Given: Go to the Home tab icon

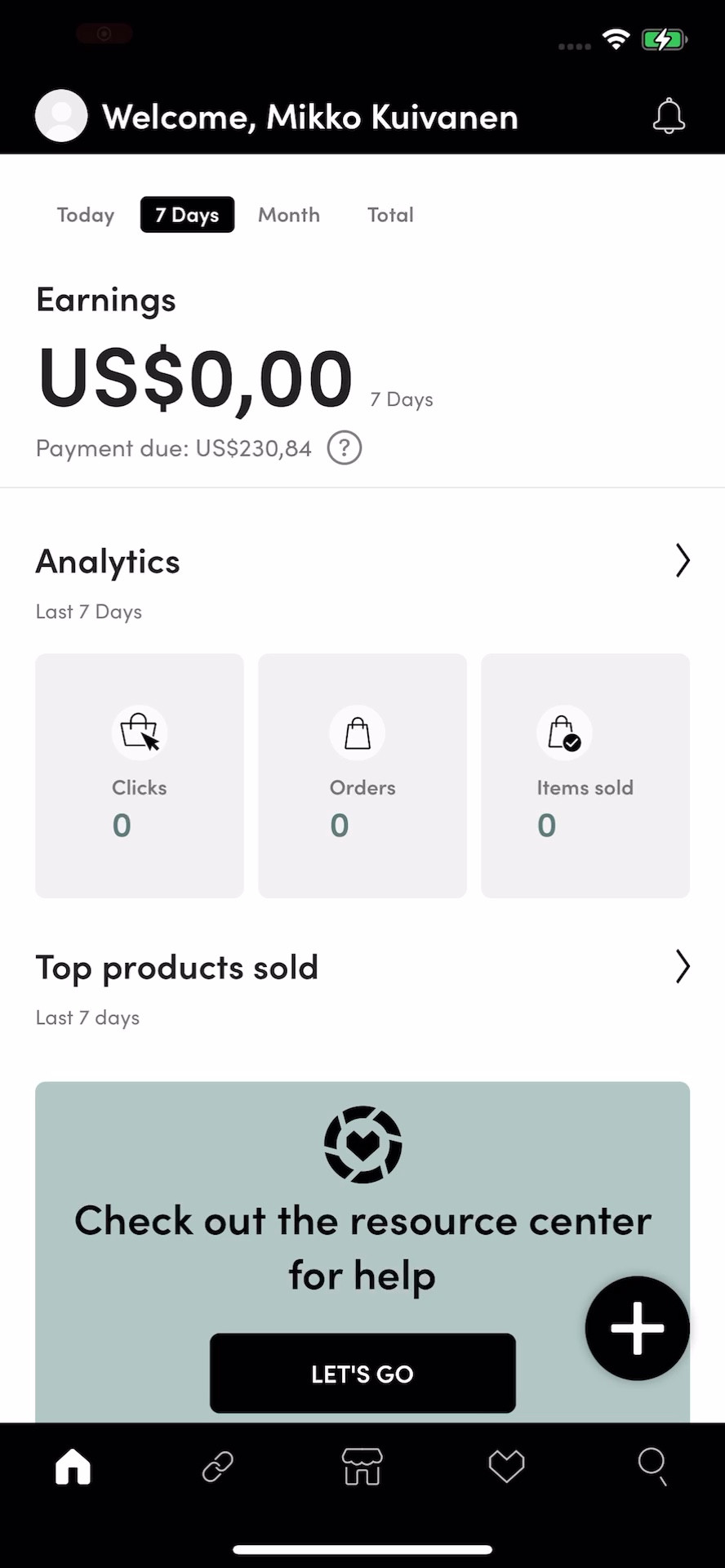Looking at the screenshot, I should coord(73,1467).
